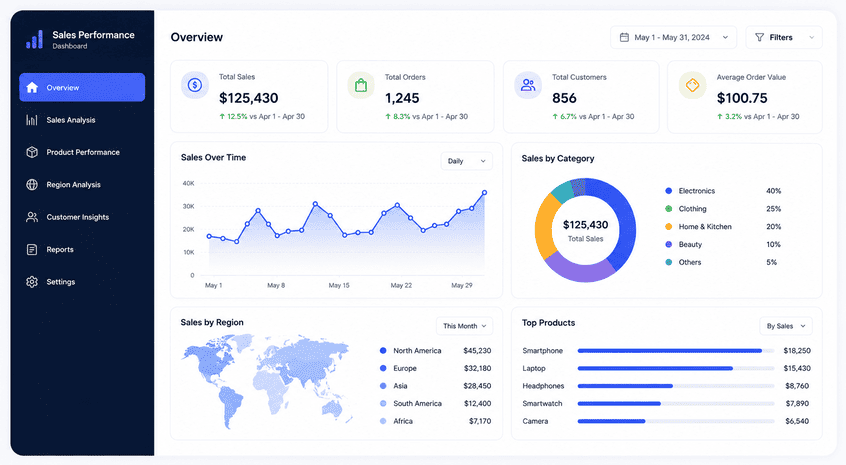Click the Top Products heading
Viewport: 846px width, 465px height.
pos(548,323)
